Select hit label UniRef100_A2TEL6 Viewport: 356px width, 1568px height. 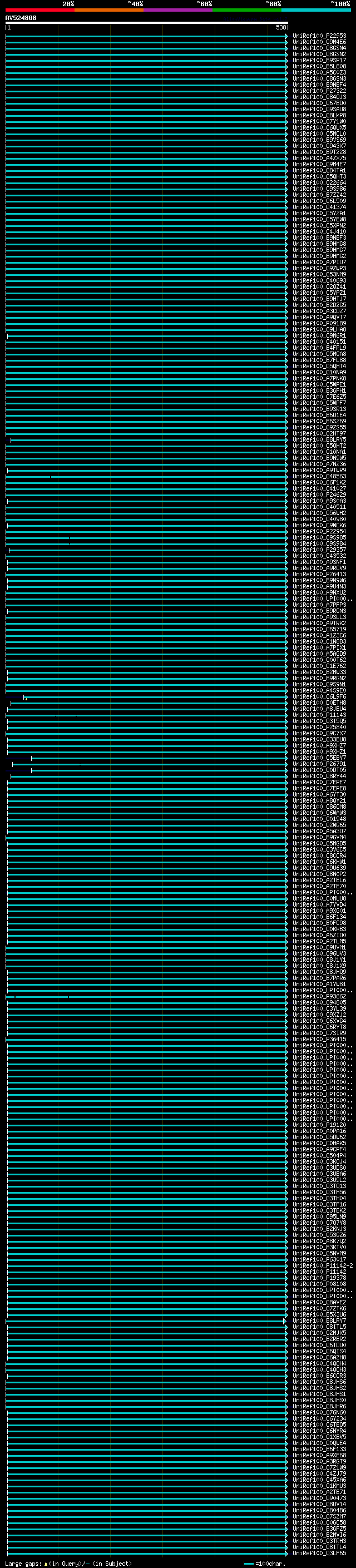click(319, 880)
